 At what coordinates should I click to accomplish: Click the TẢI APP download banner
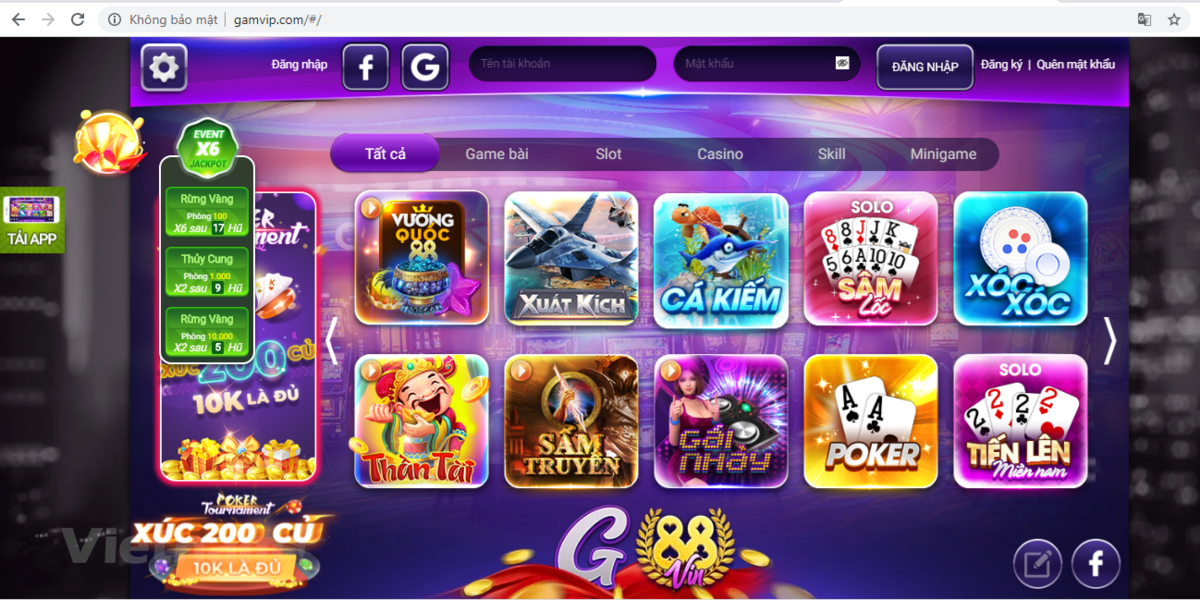32,220
